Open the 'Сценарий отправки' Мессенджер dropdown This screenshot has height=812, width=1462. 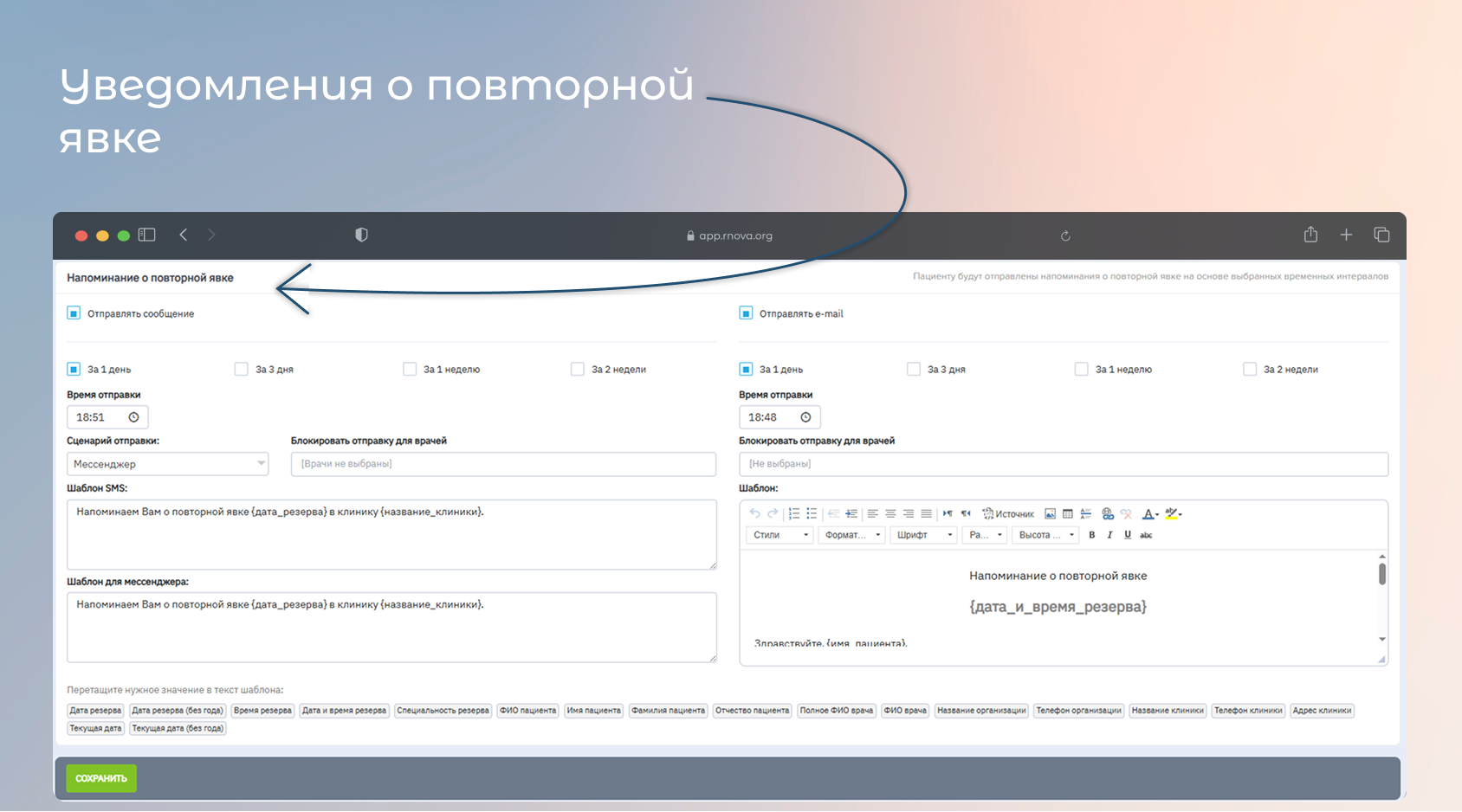click(167, 464)
